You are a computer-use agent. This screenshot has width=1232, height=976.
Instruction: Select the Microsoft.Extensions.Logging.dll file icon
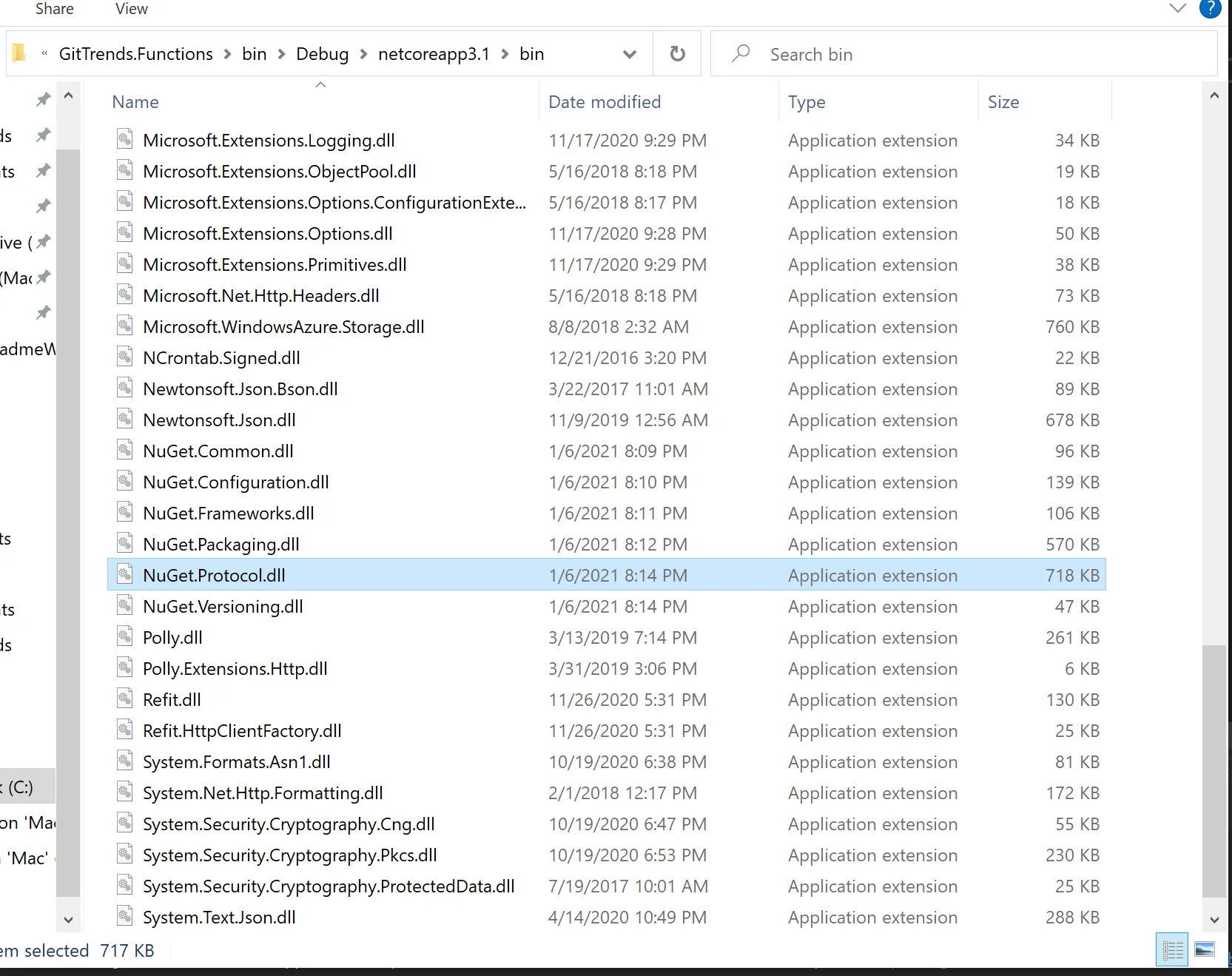coord(125,139)
